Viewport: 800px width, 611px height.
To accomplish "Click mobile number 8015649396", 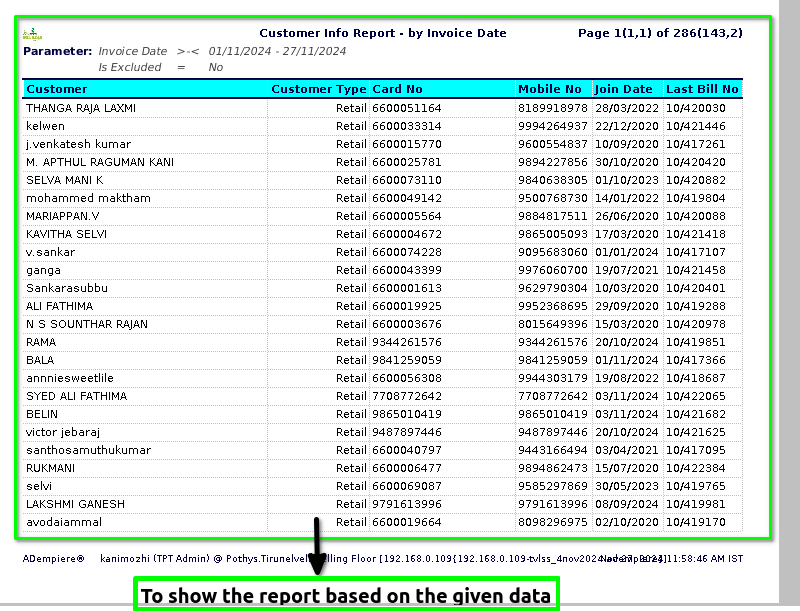I will (x=553, y=324).
